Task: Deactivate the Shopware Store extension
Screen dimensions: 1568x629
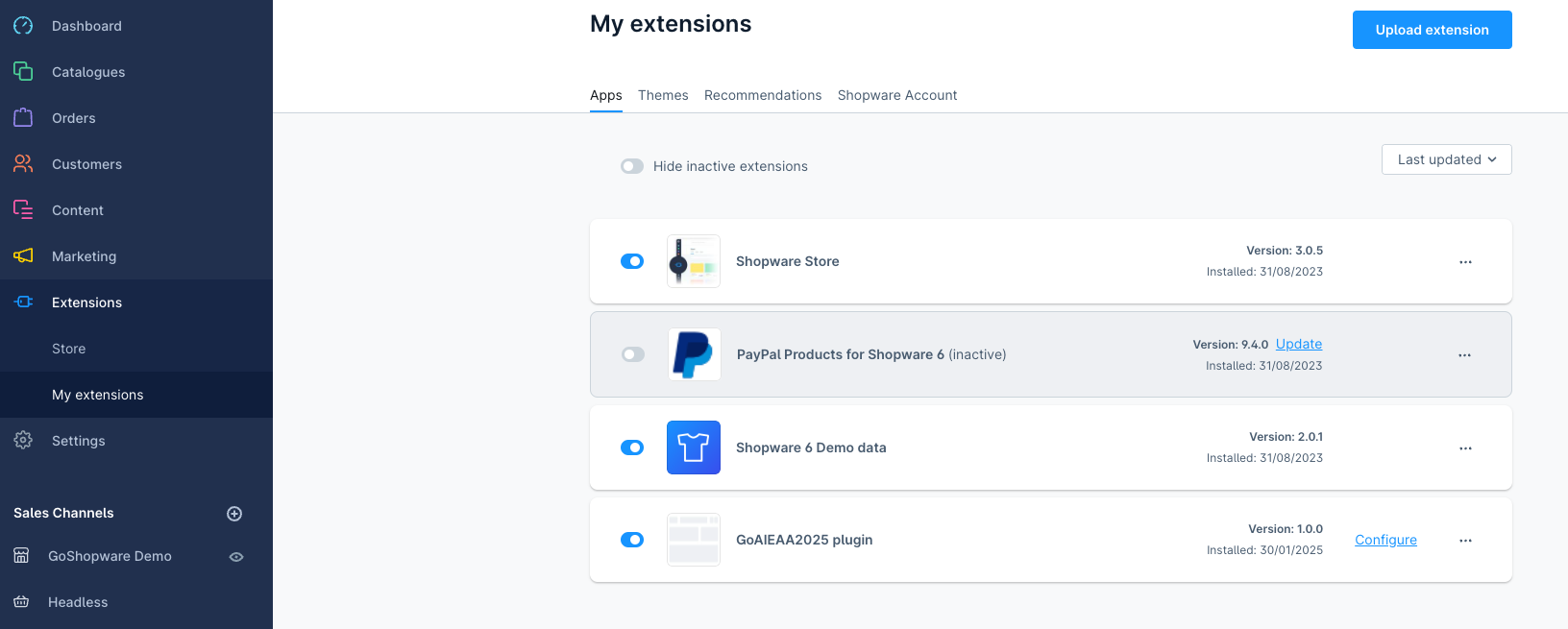Action: point(632,261)
